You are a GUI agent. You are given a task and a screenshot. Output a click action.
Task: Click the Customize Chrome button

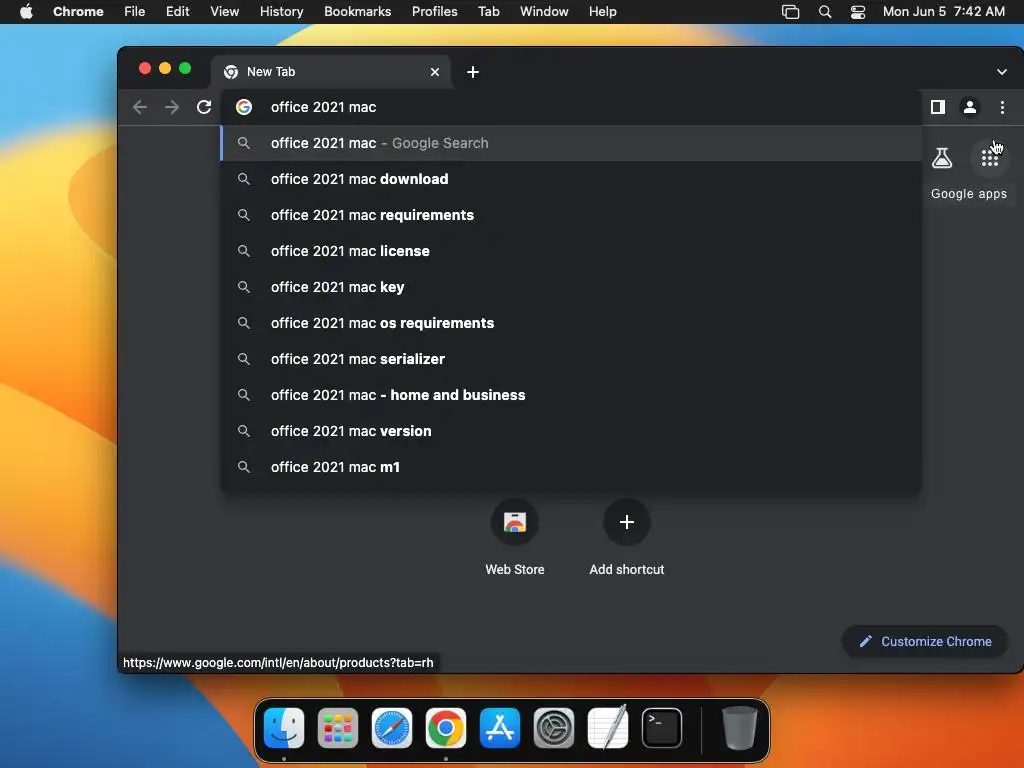pyautogui.click(x=925, y=641)
